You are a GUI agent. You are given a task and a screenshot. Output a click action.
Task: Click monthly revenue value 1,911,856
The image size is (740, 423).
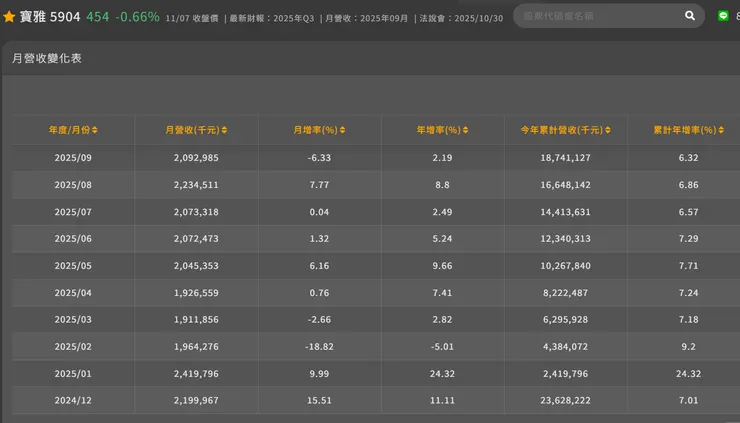tap(196, 319)
